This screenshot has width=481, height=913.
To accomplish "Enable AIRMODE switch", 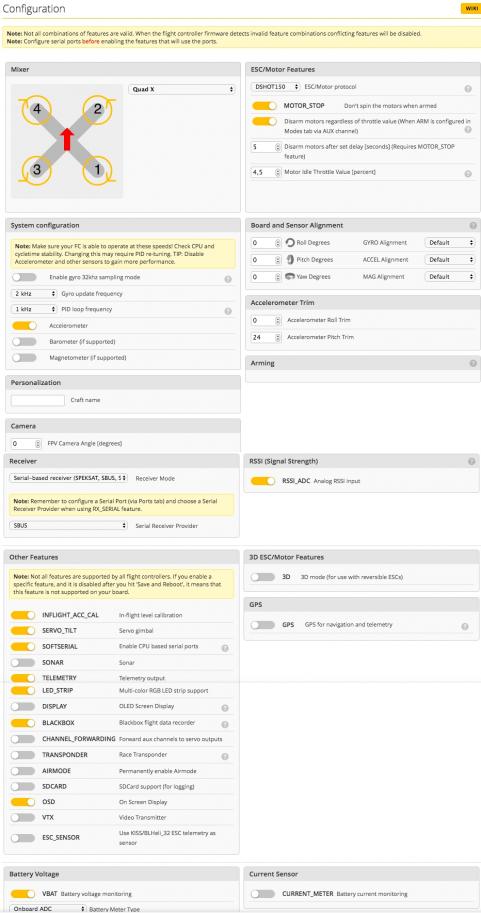I will tap(23, 770).
